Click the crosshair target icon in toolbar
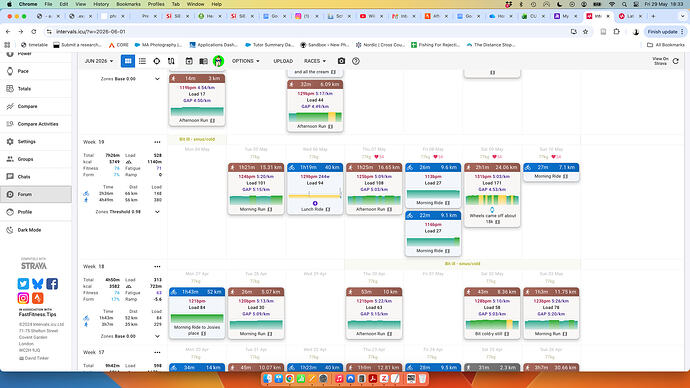This screenshot has height=388, width=690. (157, 61)
